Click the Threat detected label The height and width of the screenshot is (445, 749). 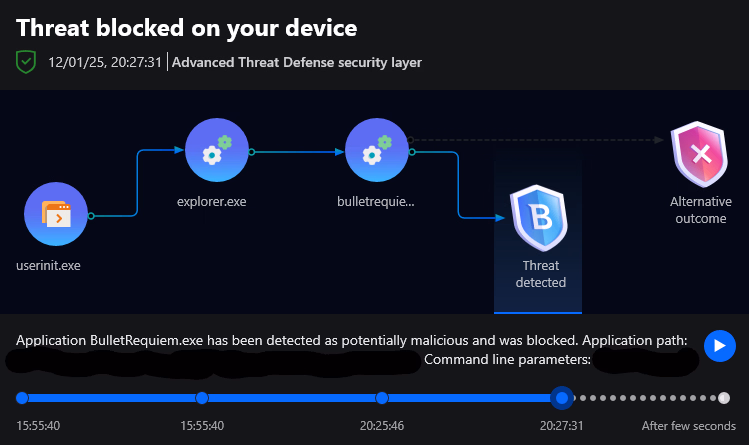[541, 274]
